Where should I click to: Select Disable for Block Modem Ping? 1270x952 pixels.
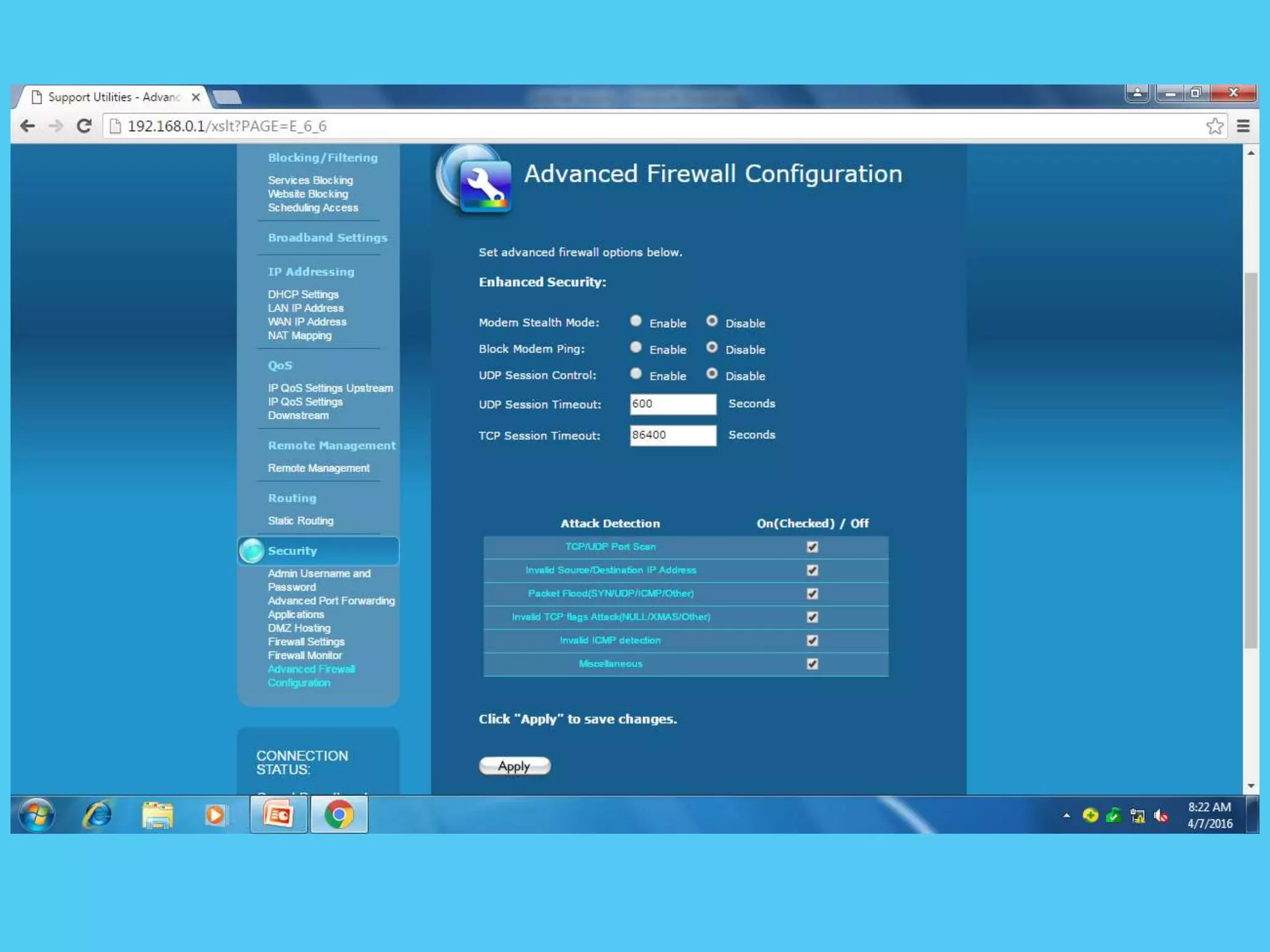click(x=712, y=348)
